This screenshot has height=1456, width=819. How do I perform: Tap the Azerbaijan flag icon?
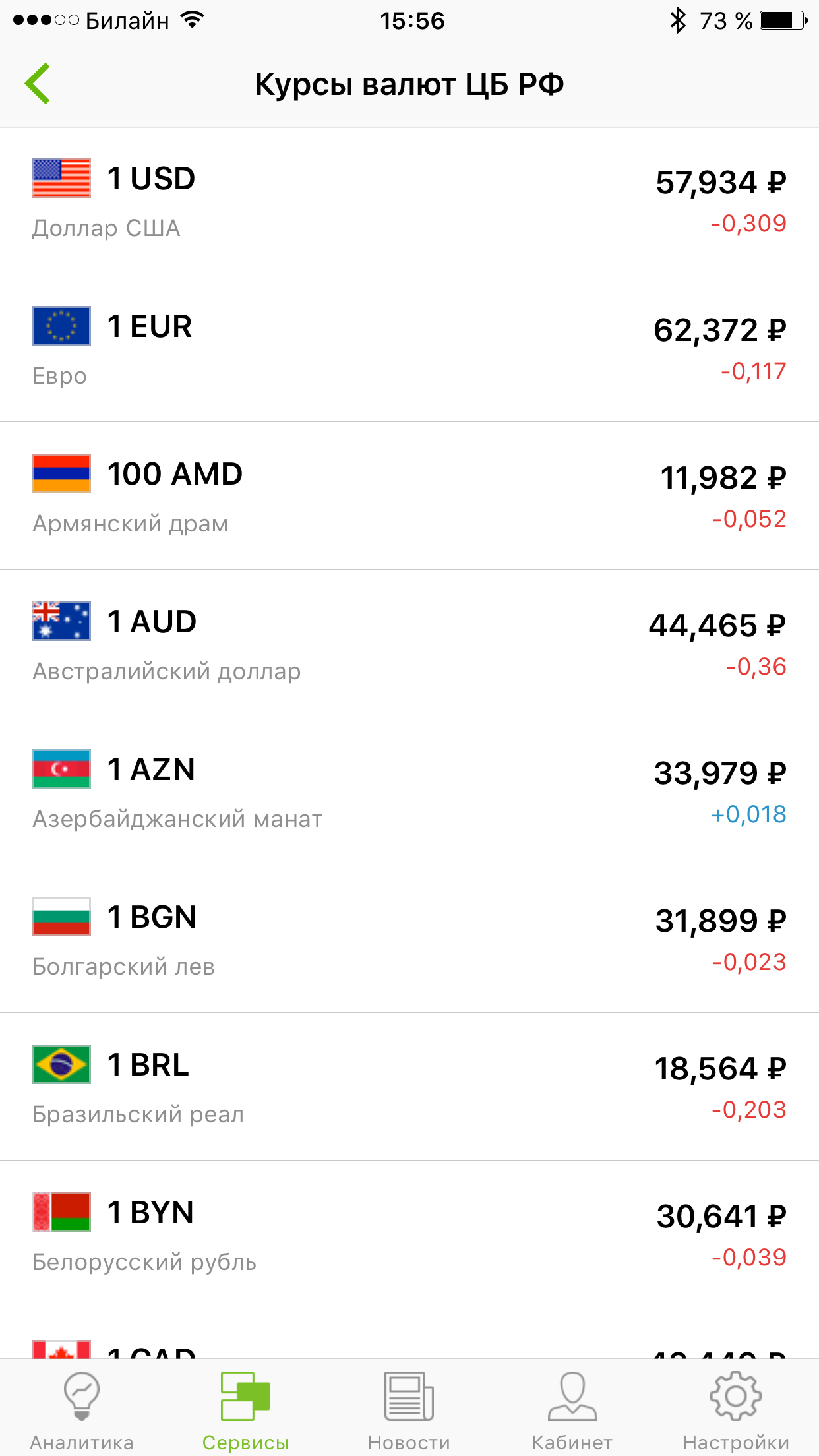61,769
